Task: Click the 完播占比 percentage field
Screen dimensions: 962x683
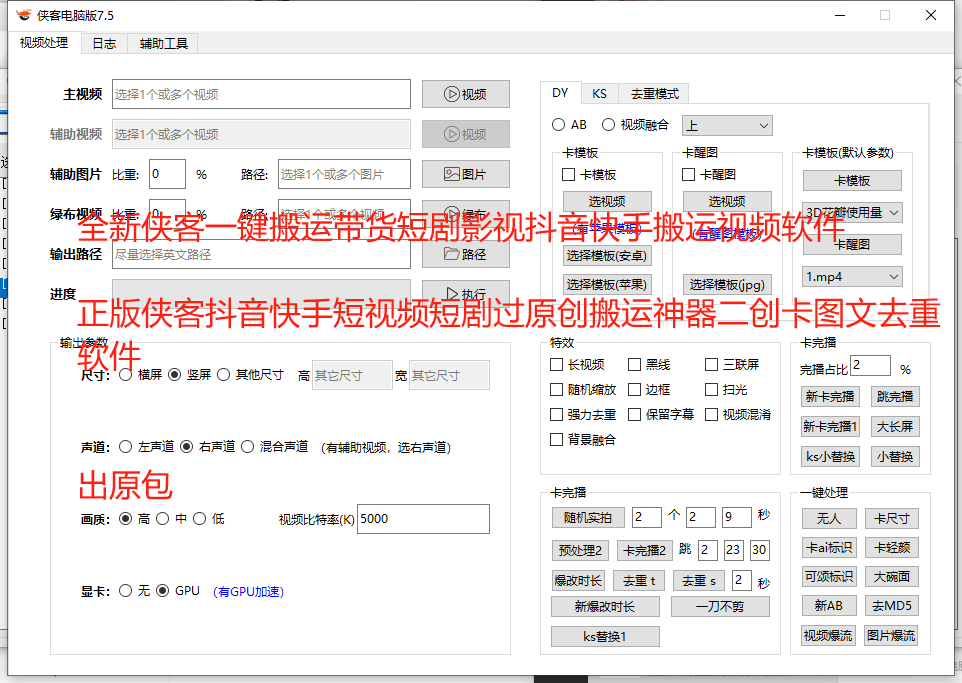Action: [870, 366]
